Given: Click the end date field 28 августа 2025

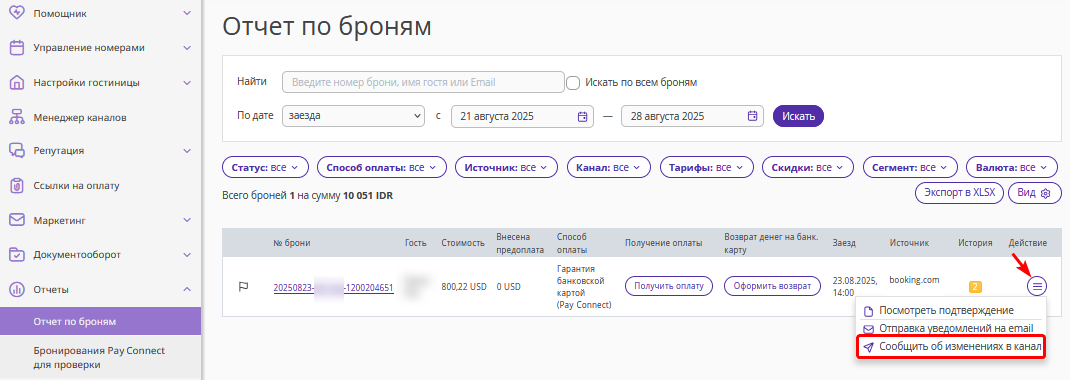Looking at the screenshot, I should click(x=692, y=116).
